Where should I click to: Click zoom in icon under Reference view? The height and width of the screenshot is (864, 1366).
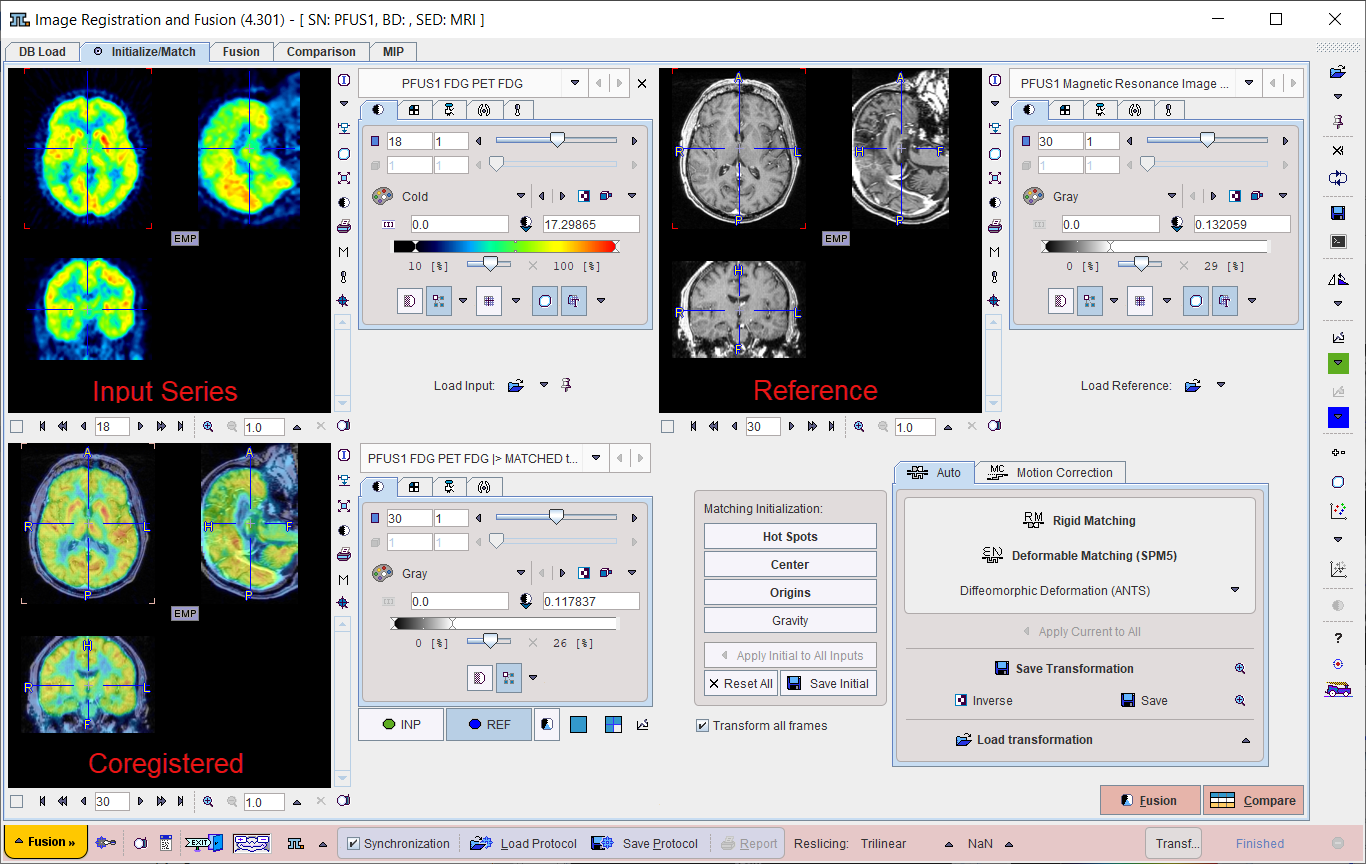[859, 426]
